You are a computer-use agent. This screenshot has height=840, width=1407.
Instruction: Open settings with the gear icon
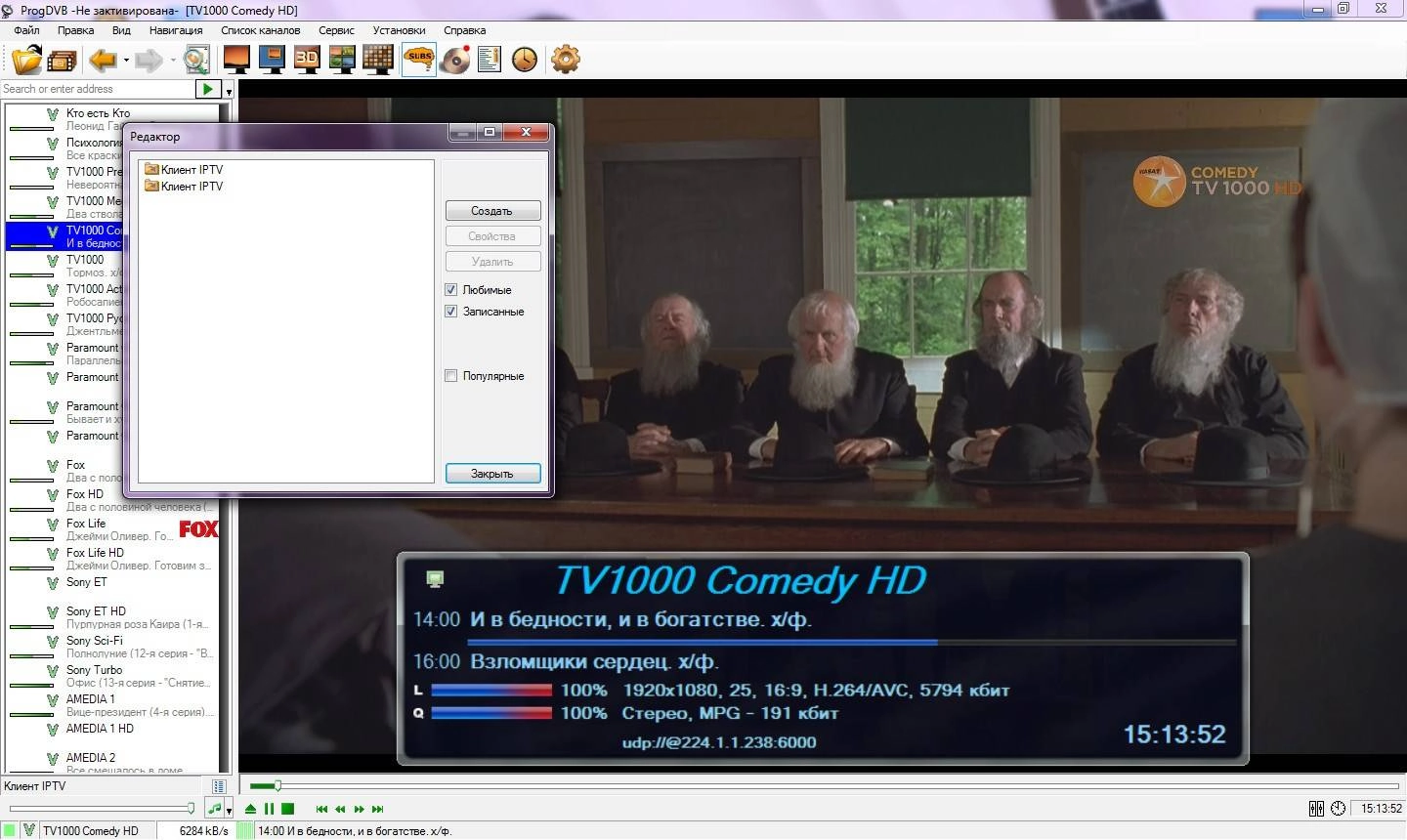pos(566,60)
